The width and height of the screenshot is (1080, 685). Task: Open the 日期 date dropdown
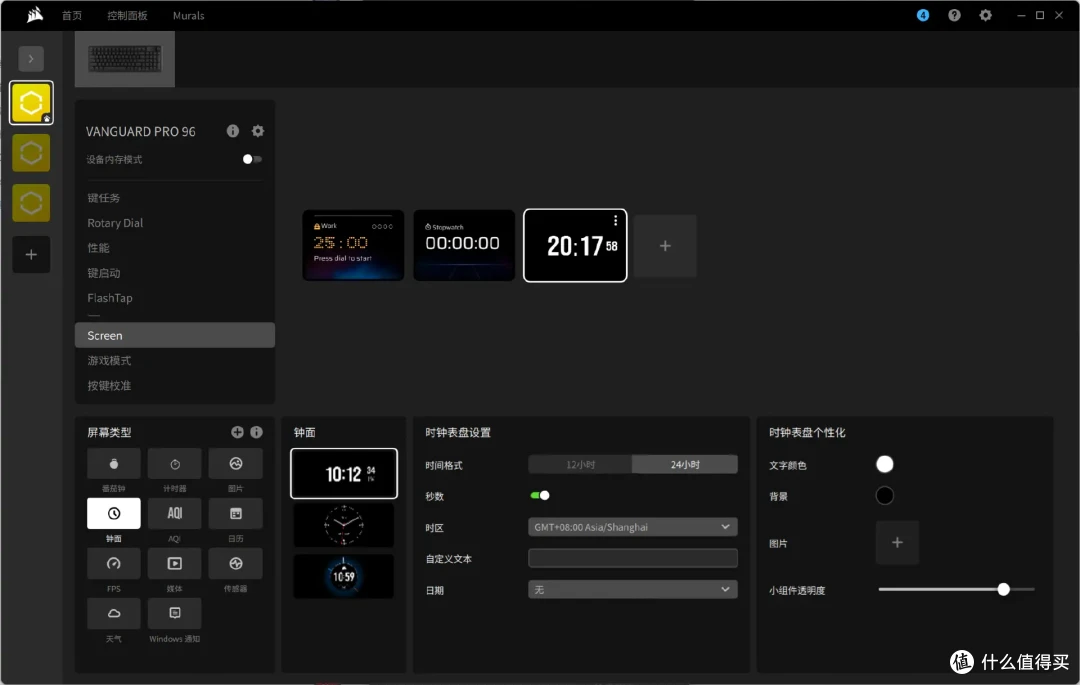pyautogui.click(x=632, y=589)
